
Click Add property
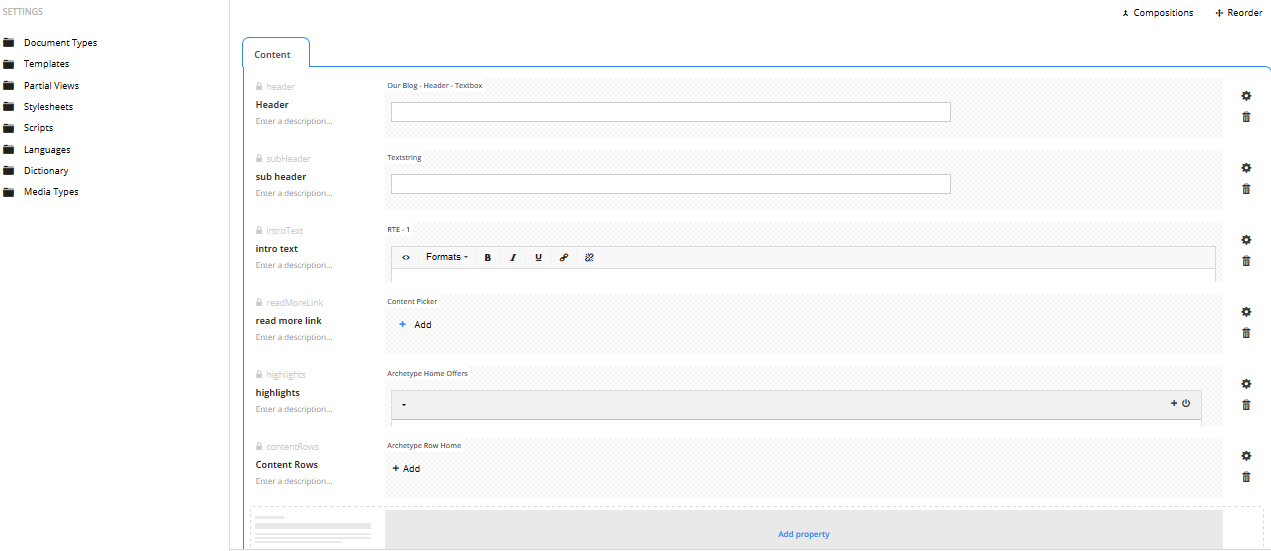point(804,534)
